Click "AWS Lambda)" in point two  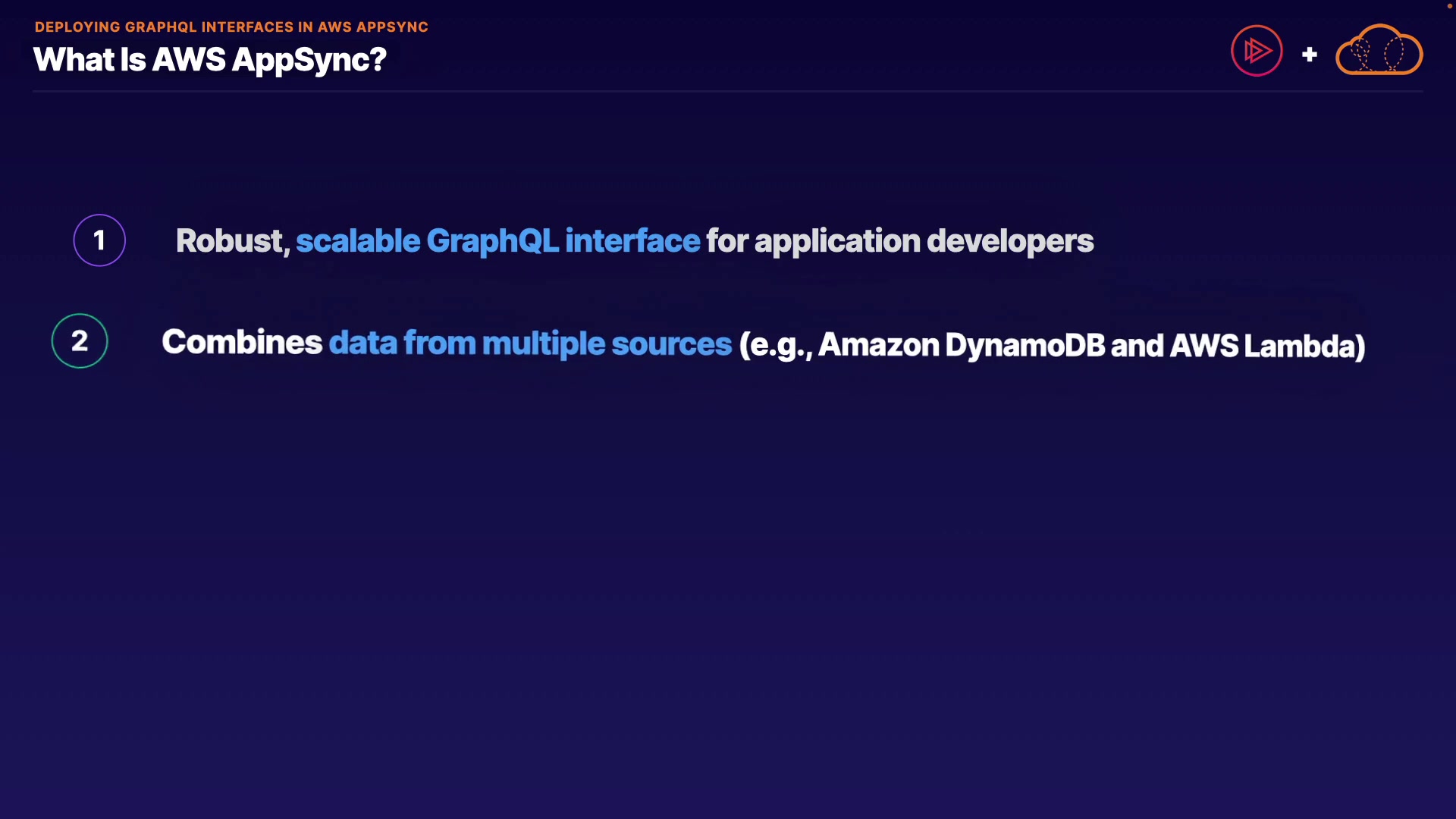[x=1267, y=346]
